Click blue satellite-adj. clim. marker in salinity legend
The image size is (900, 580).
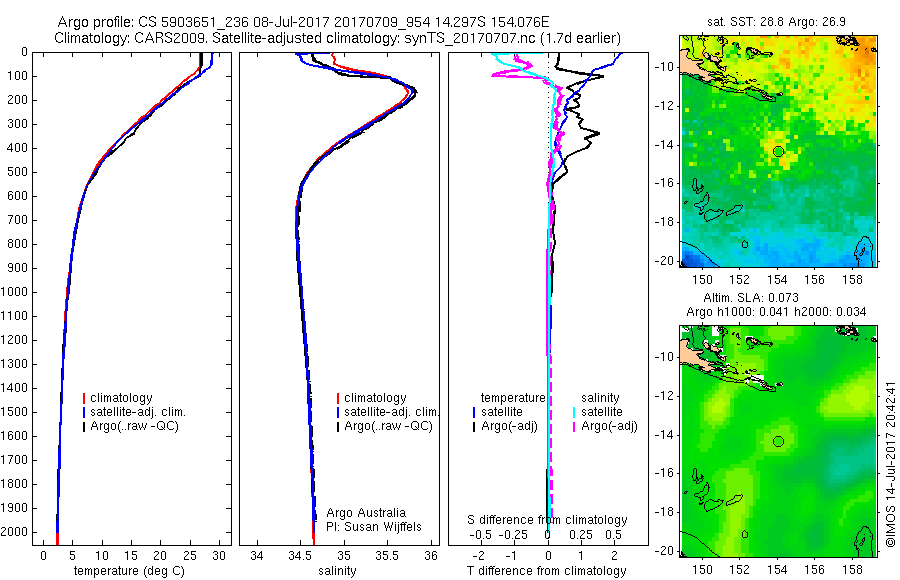[338, 412]
